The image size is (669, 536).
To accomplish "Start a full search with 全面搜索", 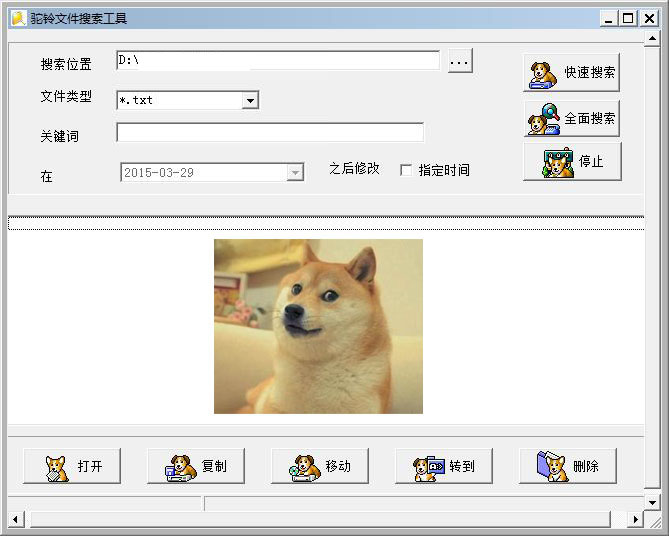I will (571, 119).
